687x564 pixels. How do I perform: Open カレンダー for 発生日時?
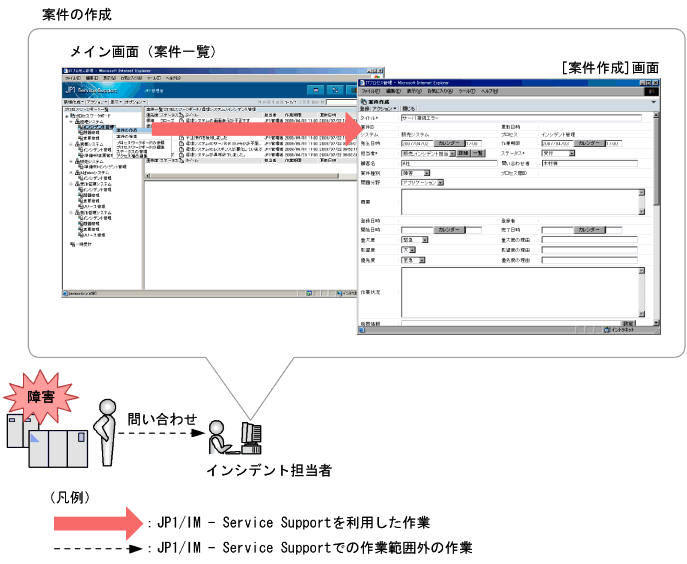449,143
